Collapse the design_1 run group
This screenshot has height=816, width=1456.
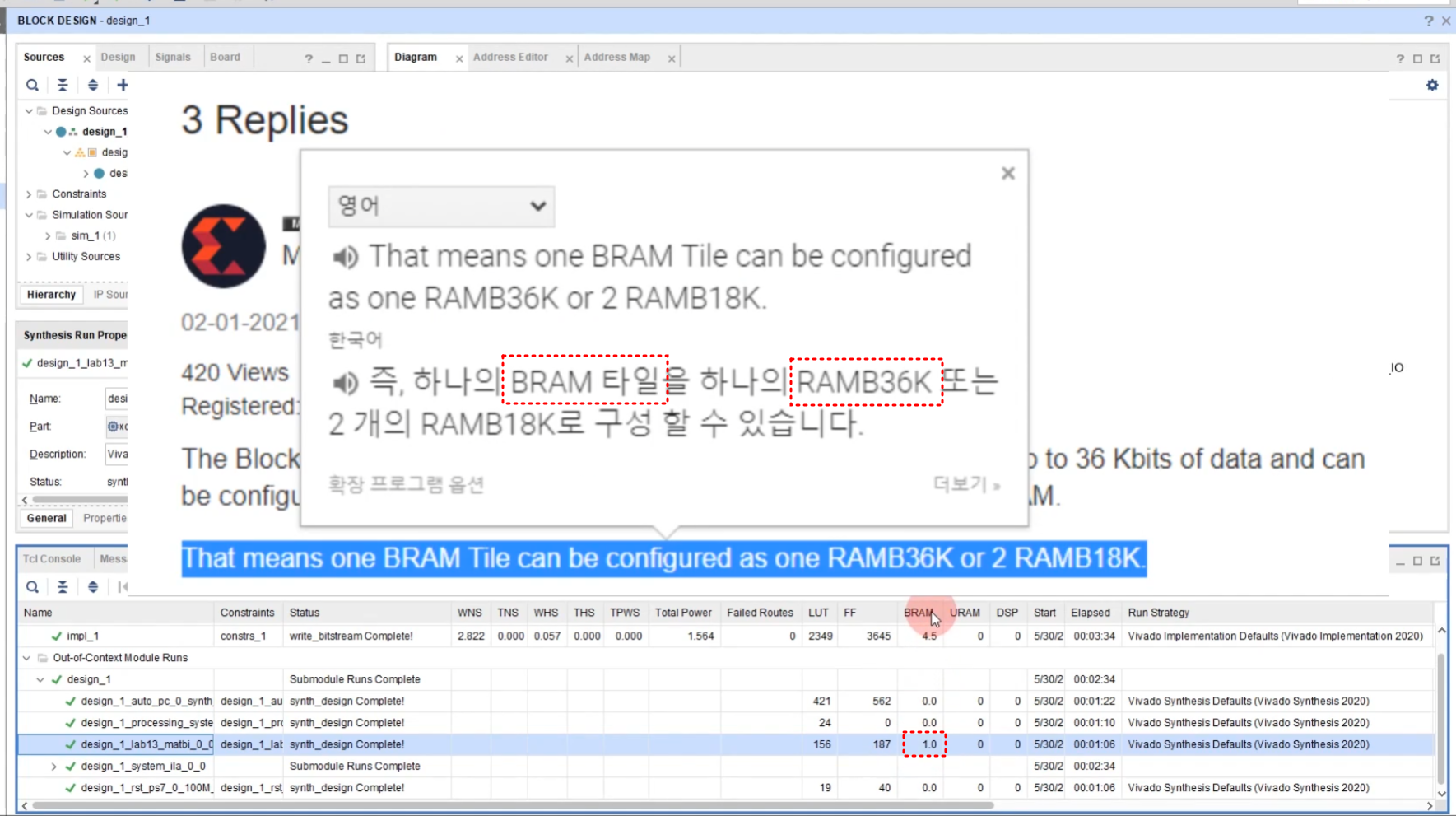40,679
